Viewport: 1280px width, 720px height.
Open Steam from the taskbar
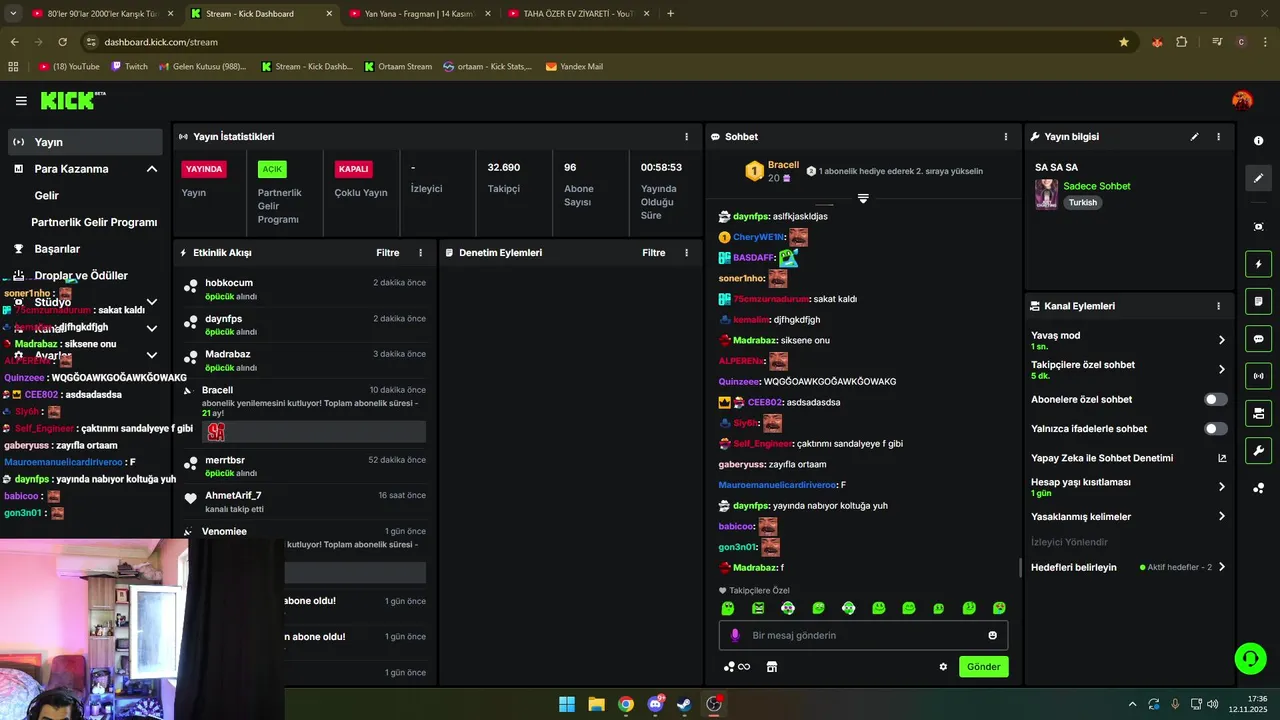click(684, 704)
